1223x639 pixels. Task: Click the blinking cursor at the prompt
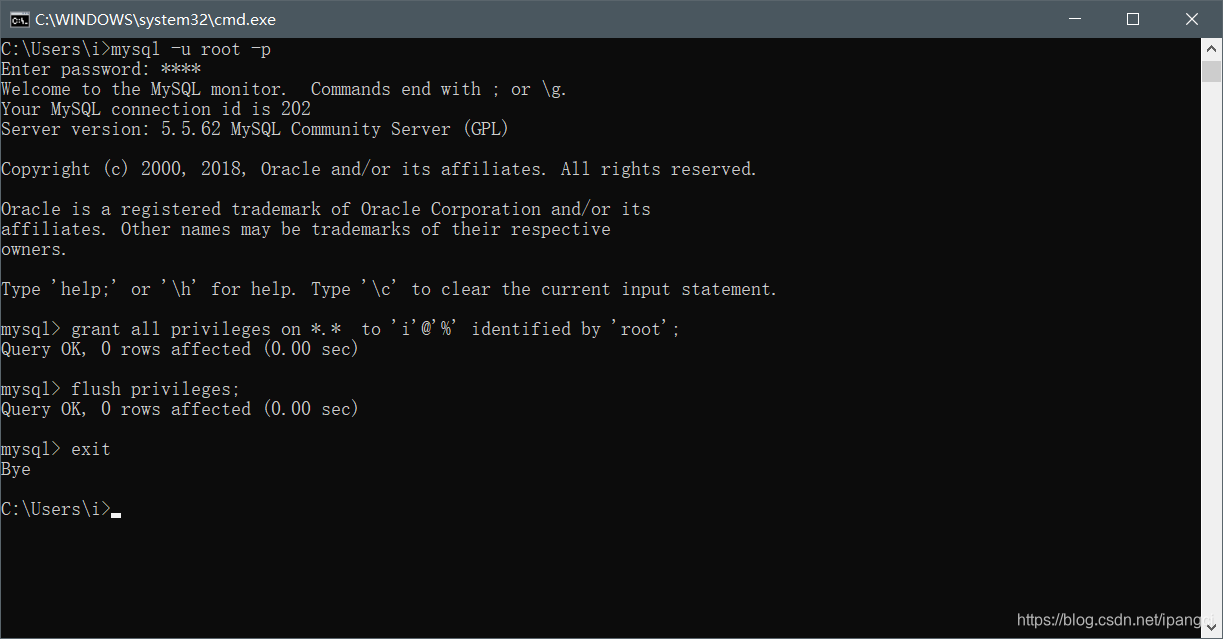pos(114,512)
